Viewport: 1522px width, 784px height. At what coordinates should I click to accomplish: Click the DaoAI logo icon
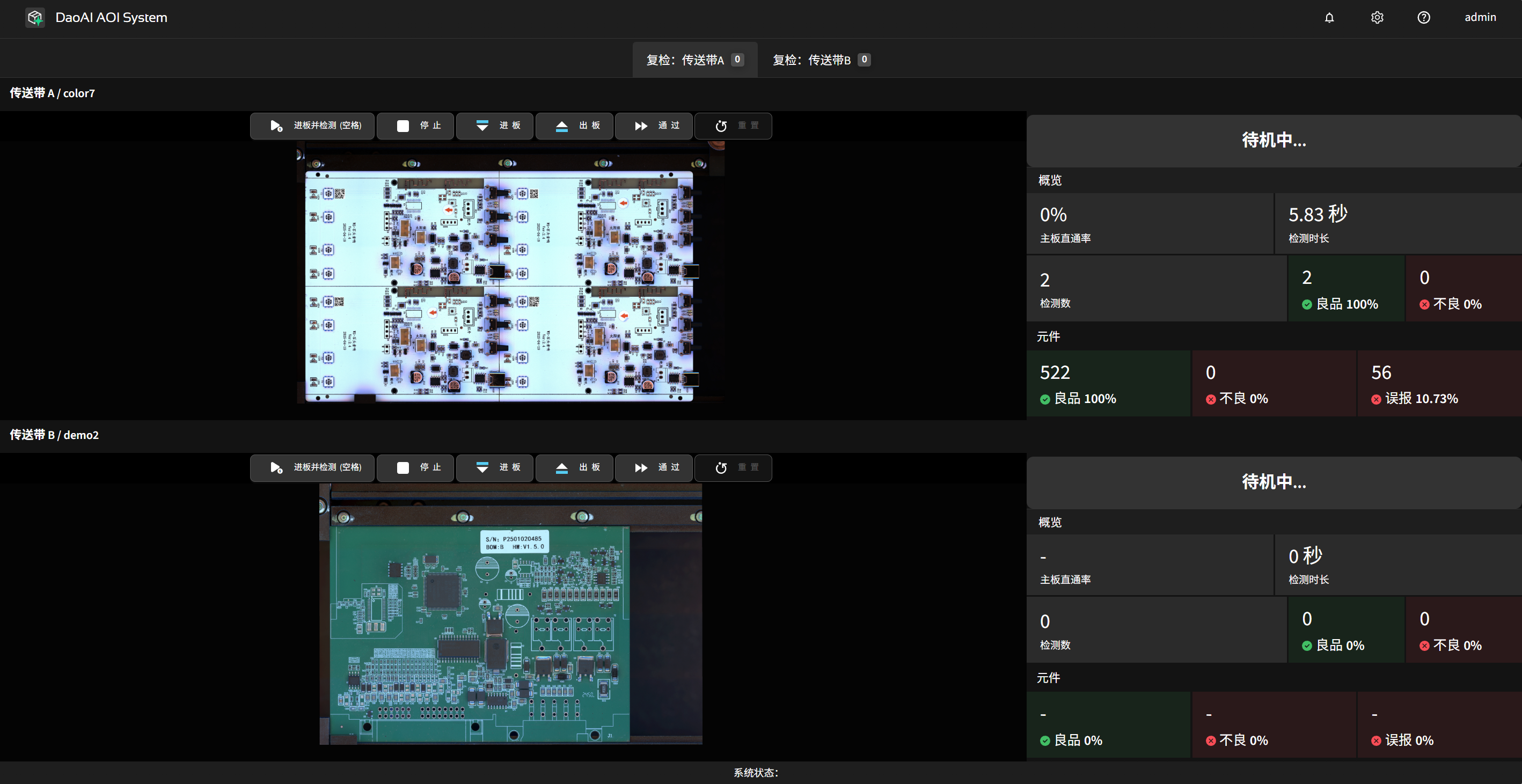pyautogui.click(x=35, y=18)
